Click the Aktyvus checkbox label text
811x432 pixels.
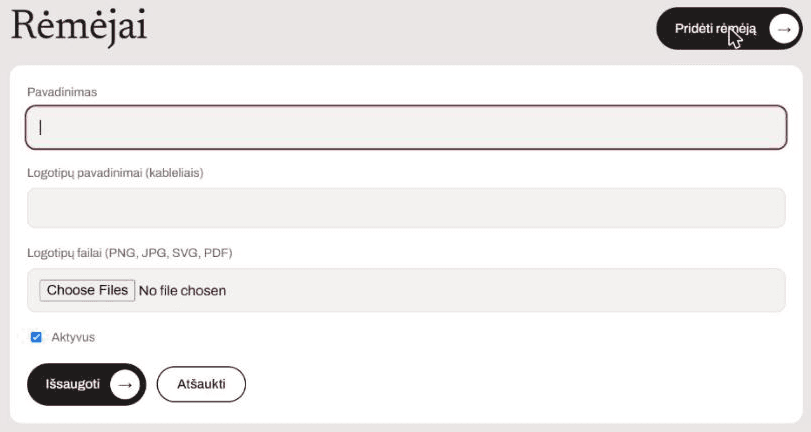73,337
